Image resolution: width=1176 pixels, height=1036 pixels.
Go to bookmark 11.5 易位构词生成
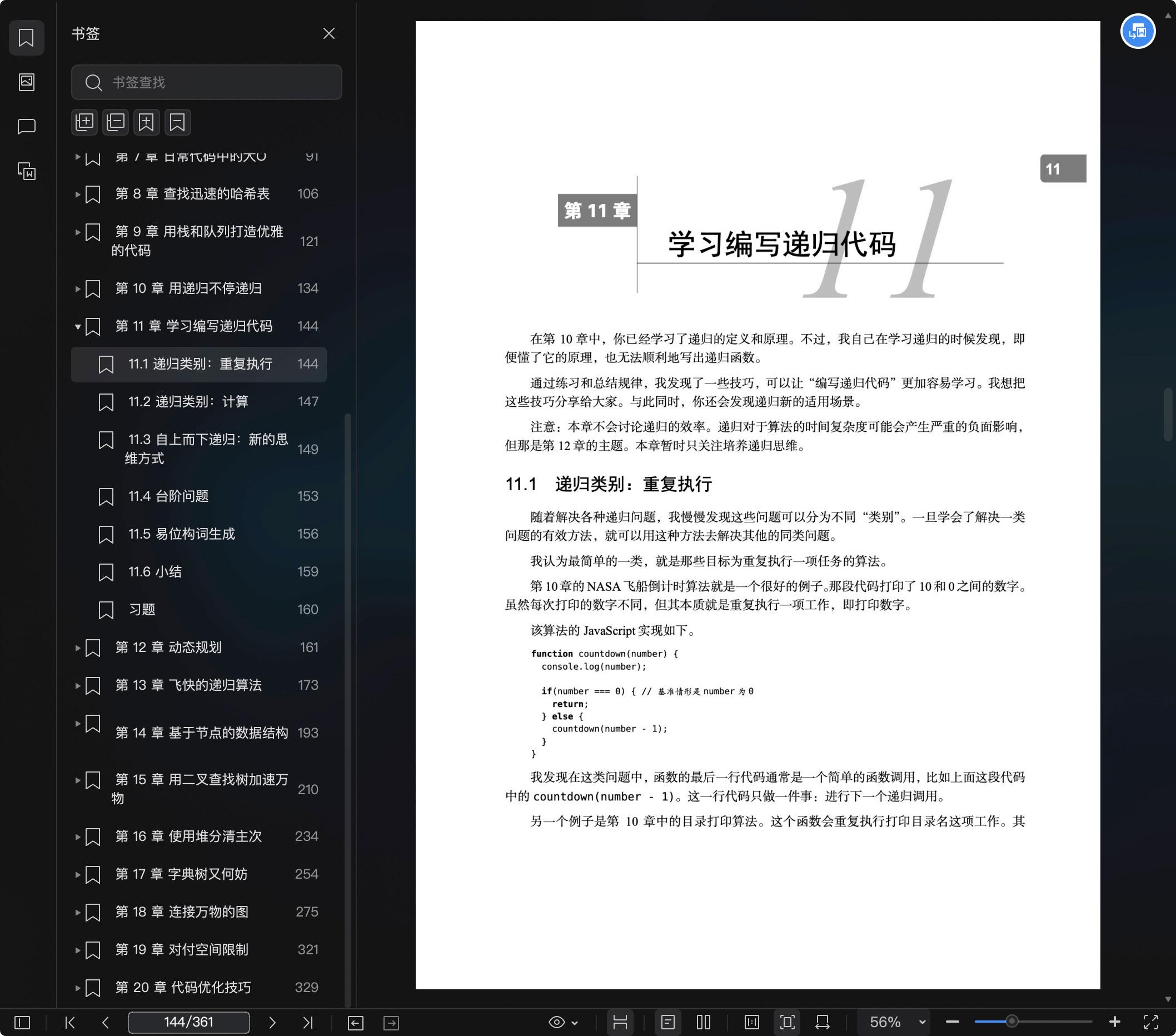[199, 534]
